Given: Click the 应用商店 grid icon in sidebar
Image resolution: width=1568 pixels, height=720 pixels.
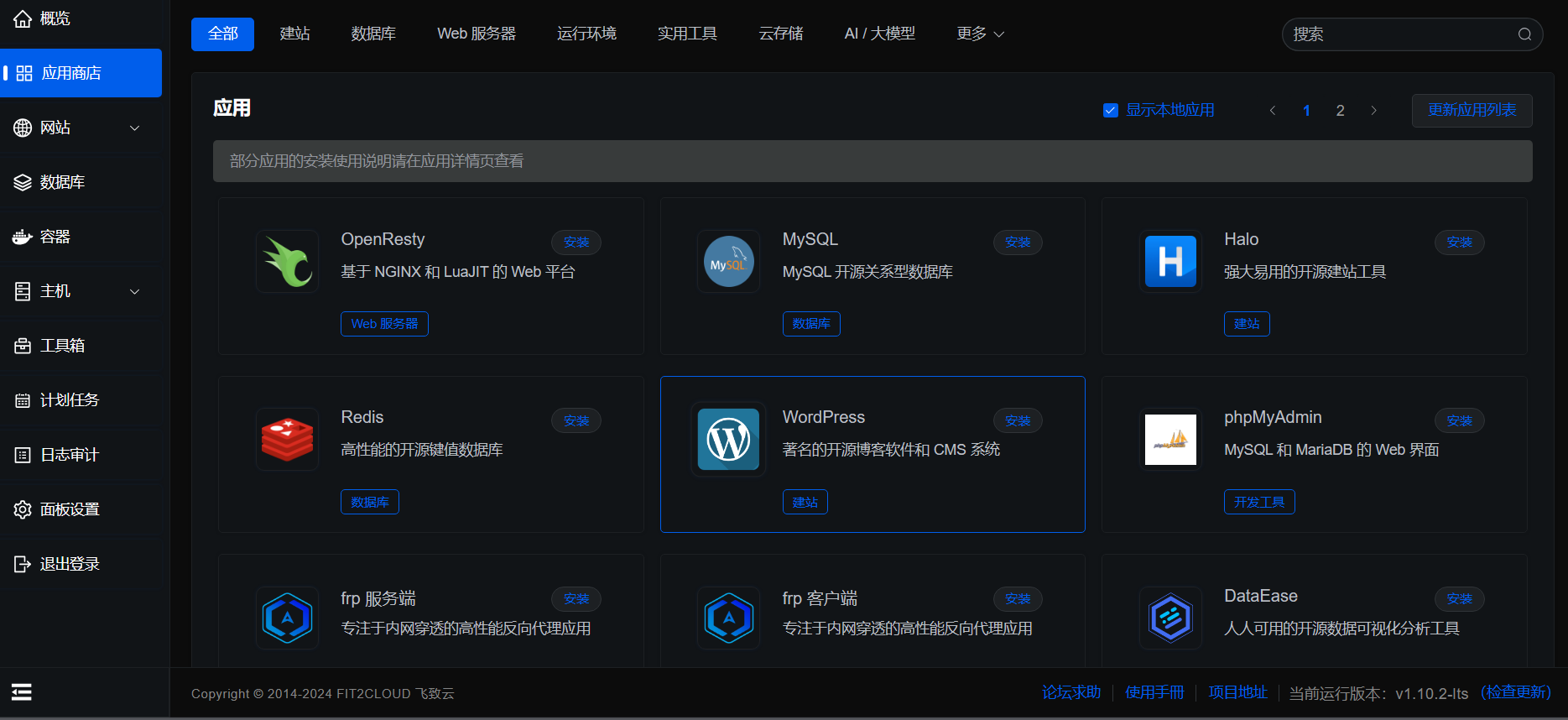Looking at the screenshot, I should 24,73.
